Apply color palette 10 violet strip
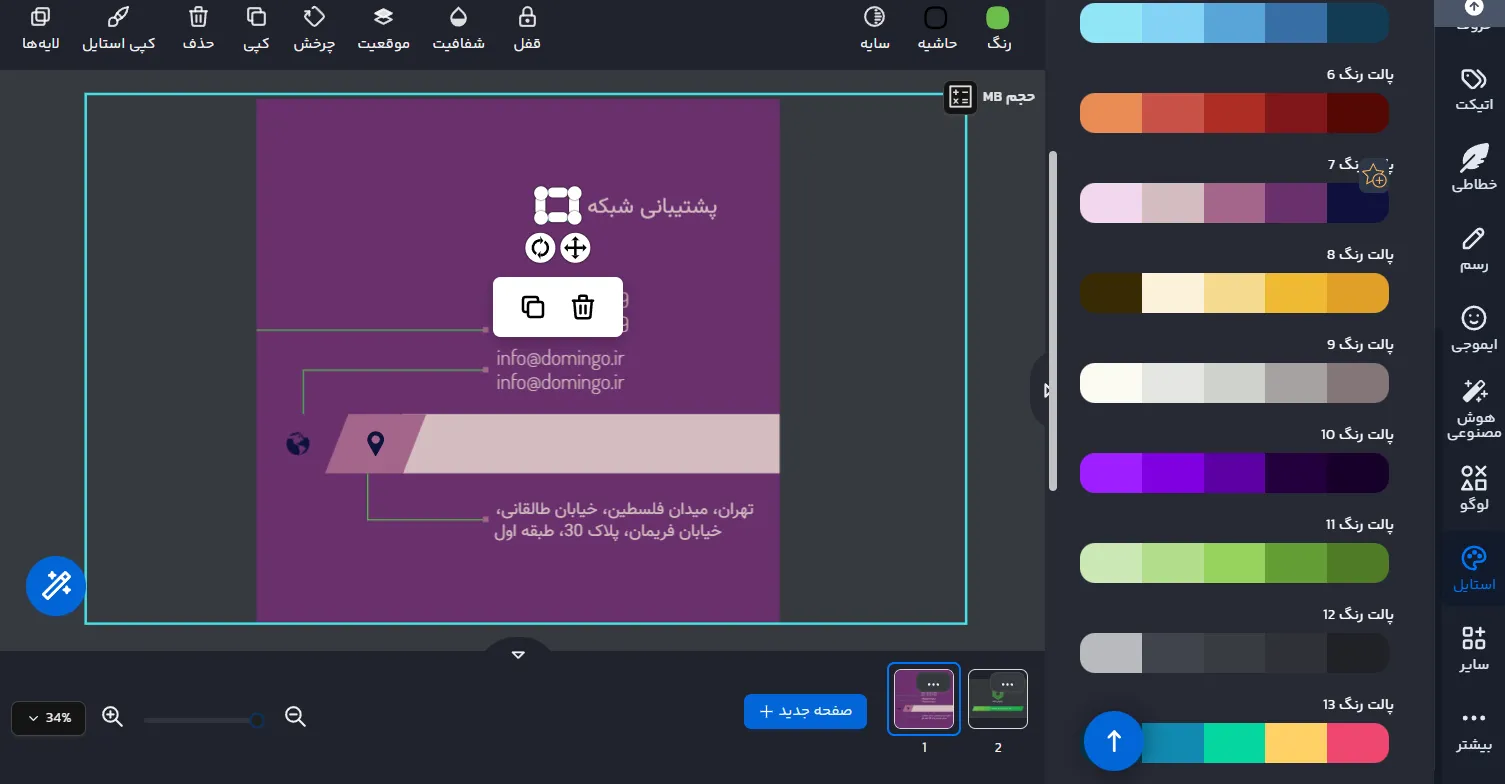Image resolution: width=1505 pixels, height=784 pixels. [1234, 473]
